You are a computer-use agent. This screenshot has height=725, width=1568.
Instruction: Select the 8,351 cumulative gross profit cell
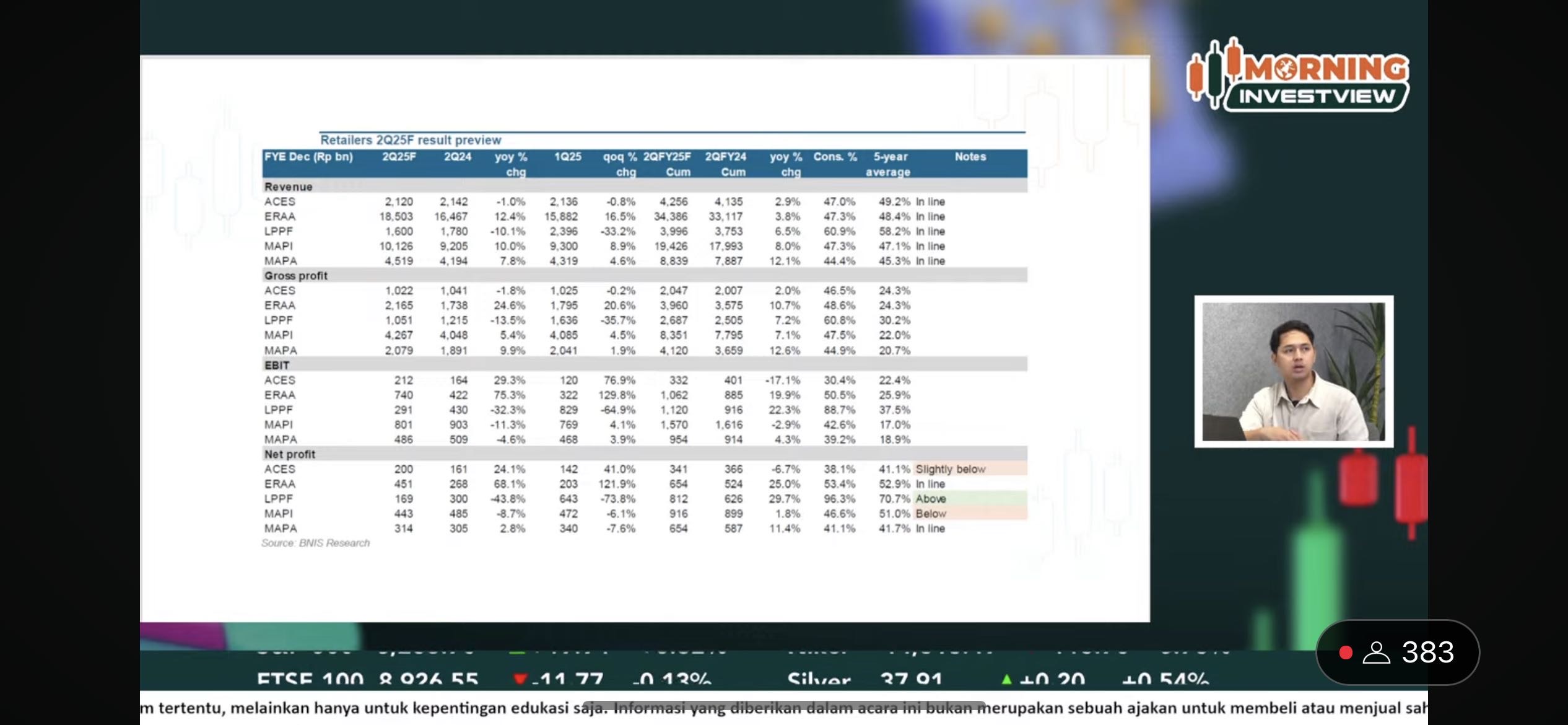click(673, 335)
